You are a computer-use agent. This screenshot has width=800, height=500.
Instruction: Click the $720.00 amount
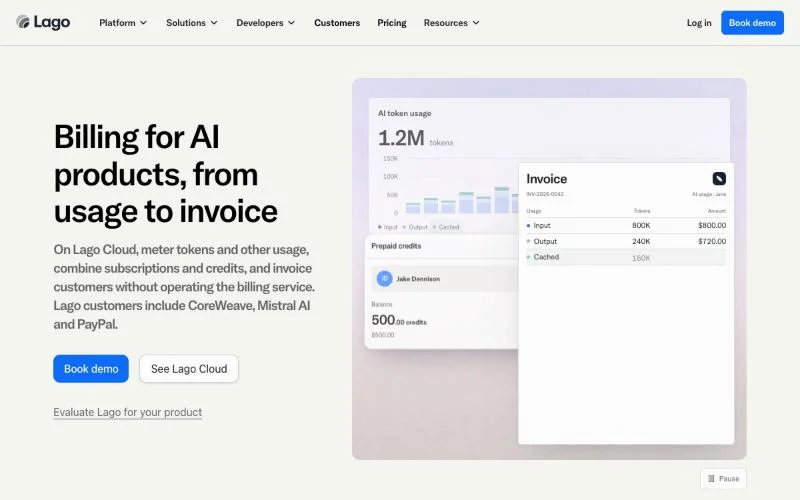tap(712, 241)
